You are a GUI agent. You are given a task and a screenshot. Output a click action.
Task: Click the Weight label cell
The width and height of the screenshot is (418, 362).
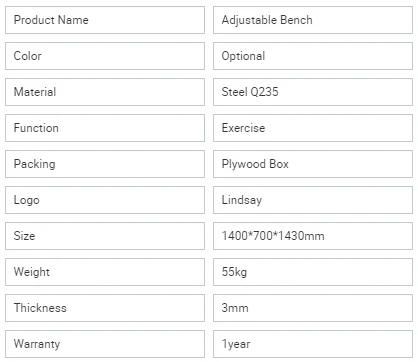point(105,272)
